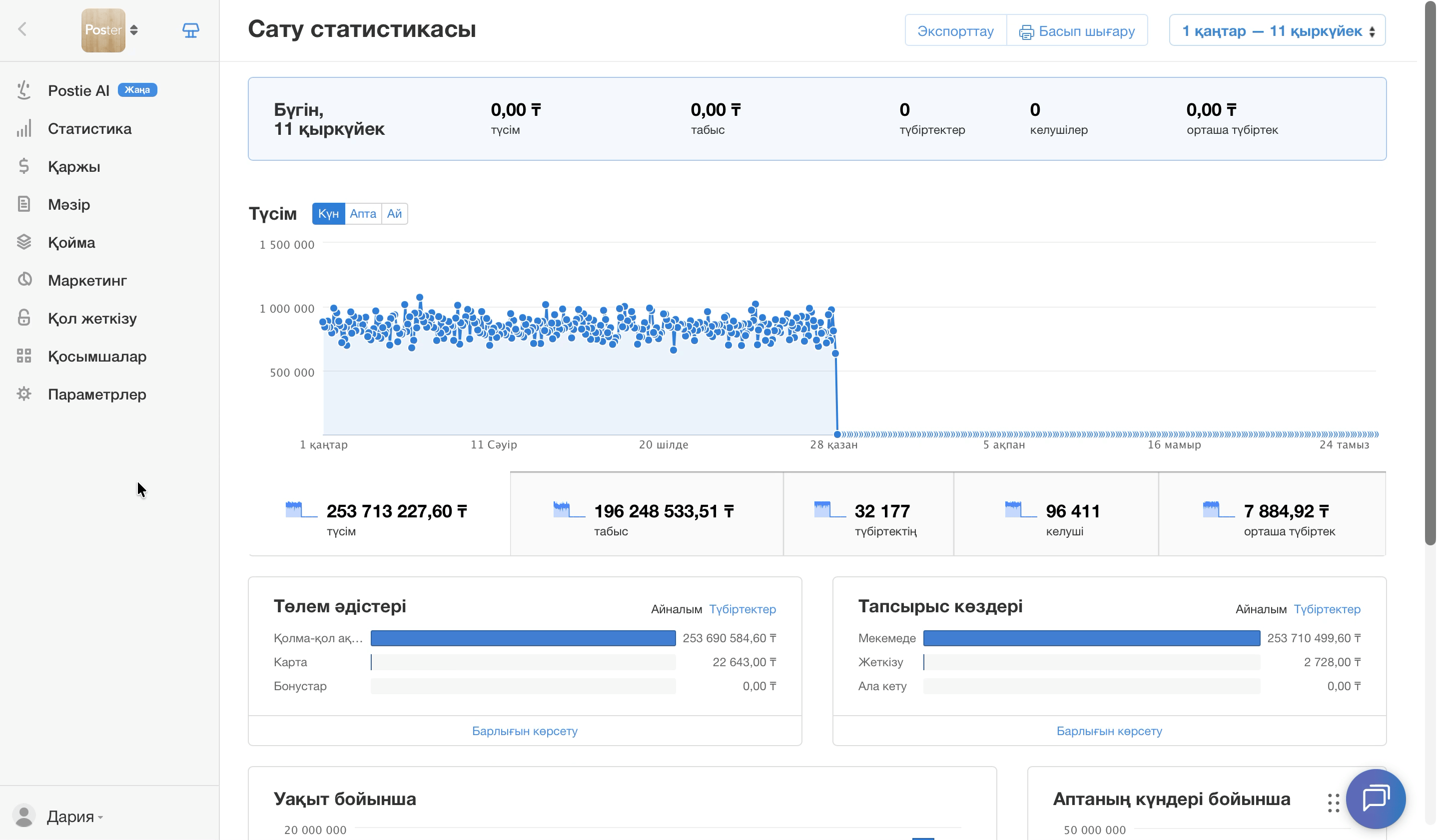Select the түбіртектің 32 177 metric tab
Screen dimensions: 1439x840
tap(868, 514)
